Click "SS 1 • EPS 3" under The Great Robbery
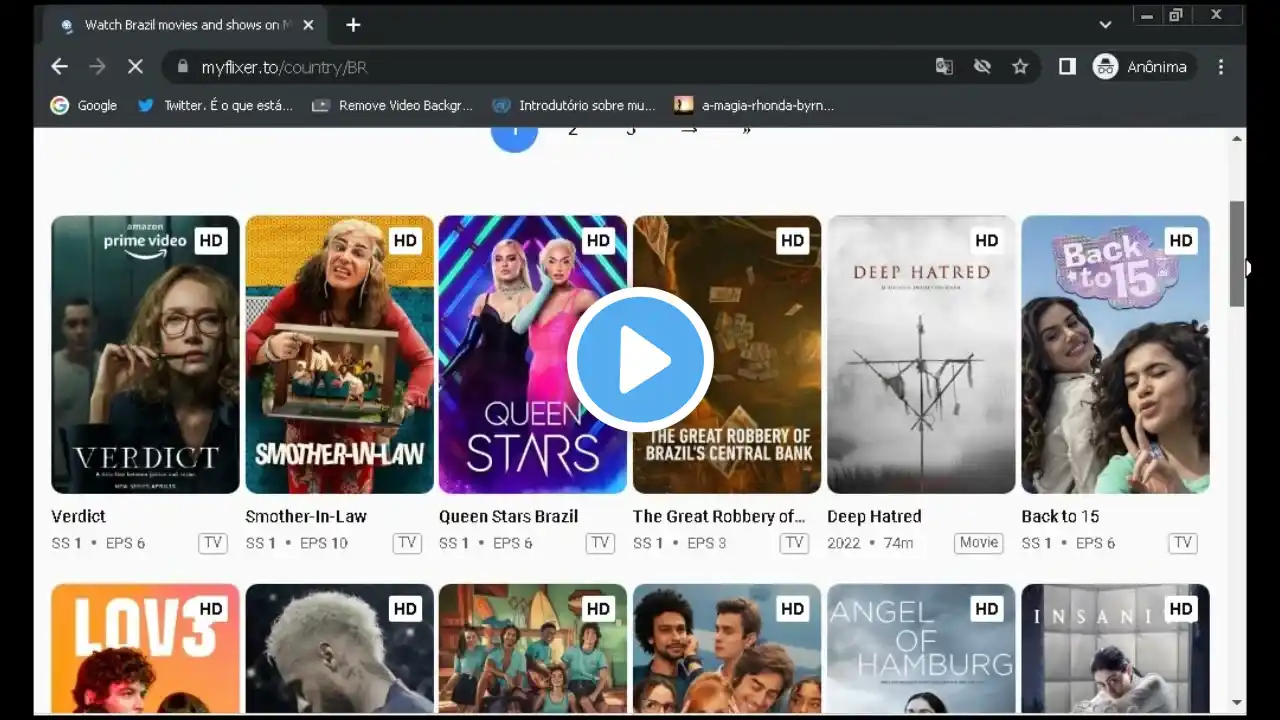The image size is (1280, 720). pyautogui.click(x=680, y=543)
